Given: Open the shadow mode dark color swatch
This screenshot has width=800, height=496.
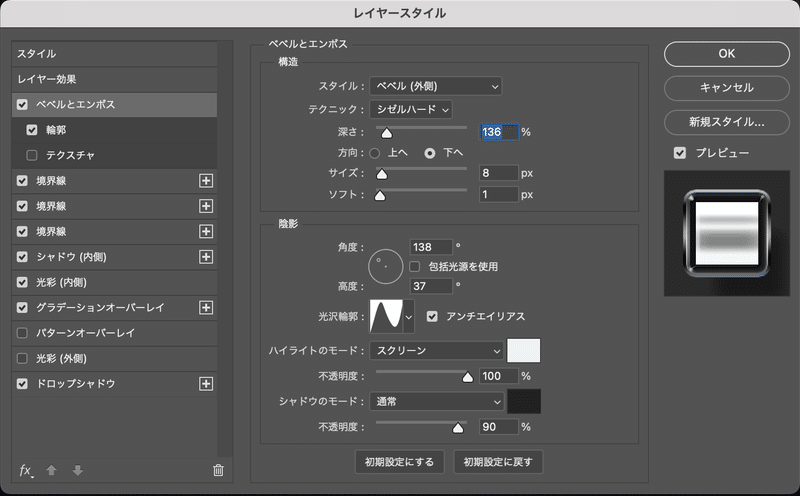Looking at the screenshot, I should point(523,402).
